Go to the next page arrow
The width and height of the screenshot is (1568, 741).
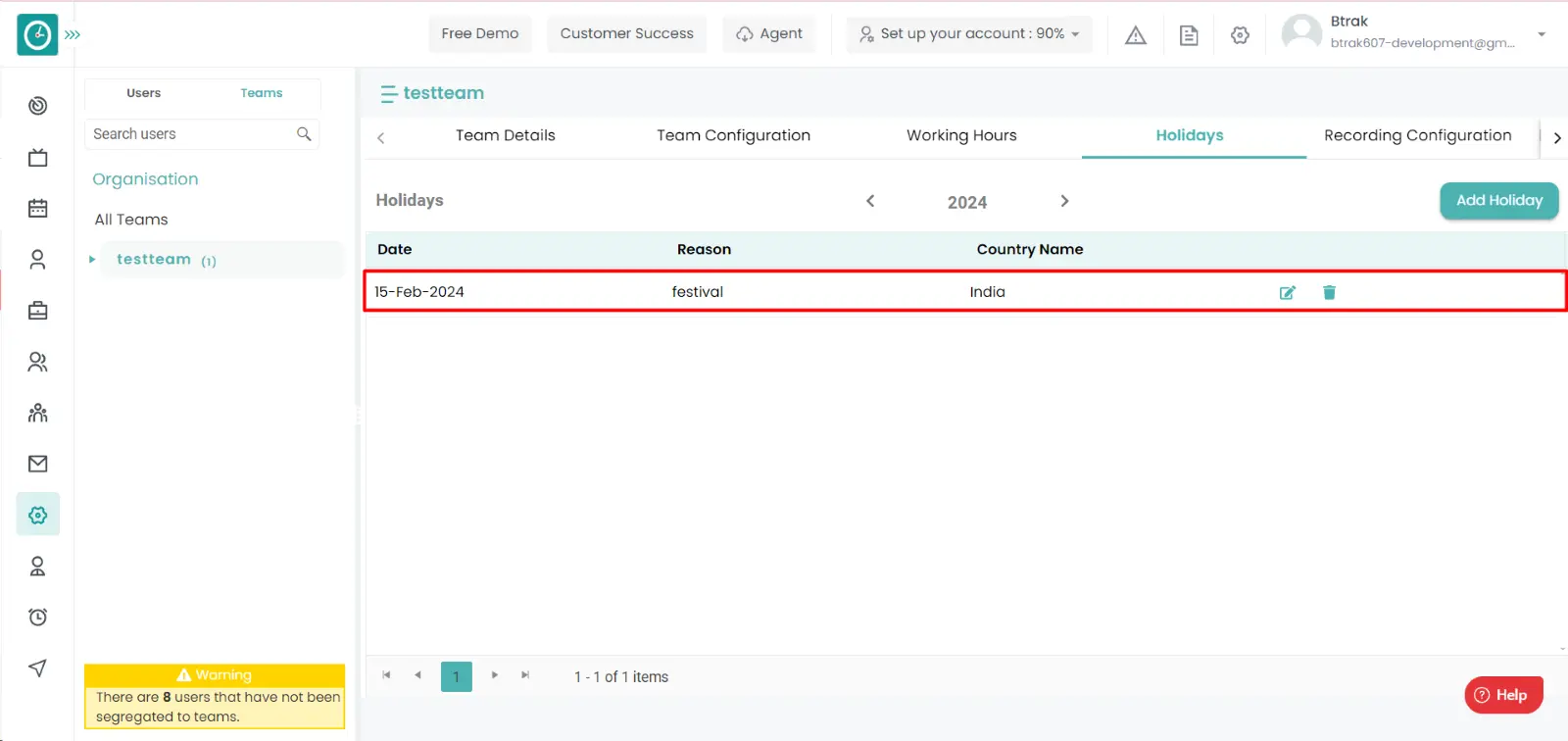click(x=495, y=675)
